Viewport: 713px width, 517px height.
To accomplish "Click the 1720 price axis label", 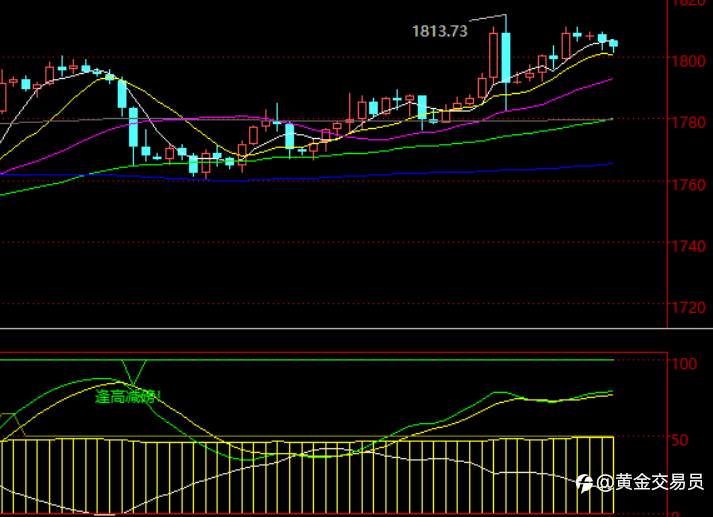I will click(x=689, y=308).
